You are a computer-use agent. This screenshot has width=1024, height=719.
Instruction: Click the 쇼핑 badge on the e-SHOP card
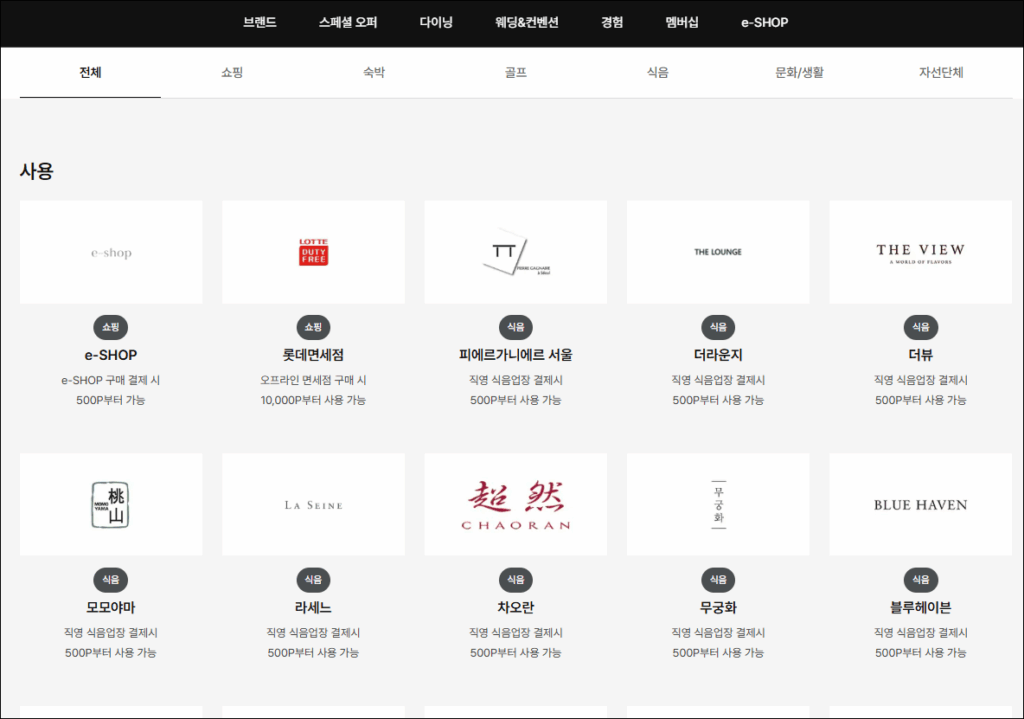111,327
